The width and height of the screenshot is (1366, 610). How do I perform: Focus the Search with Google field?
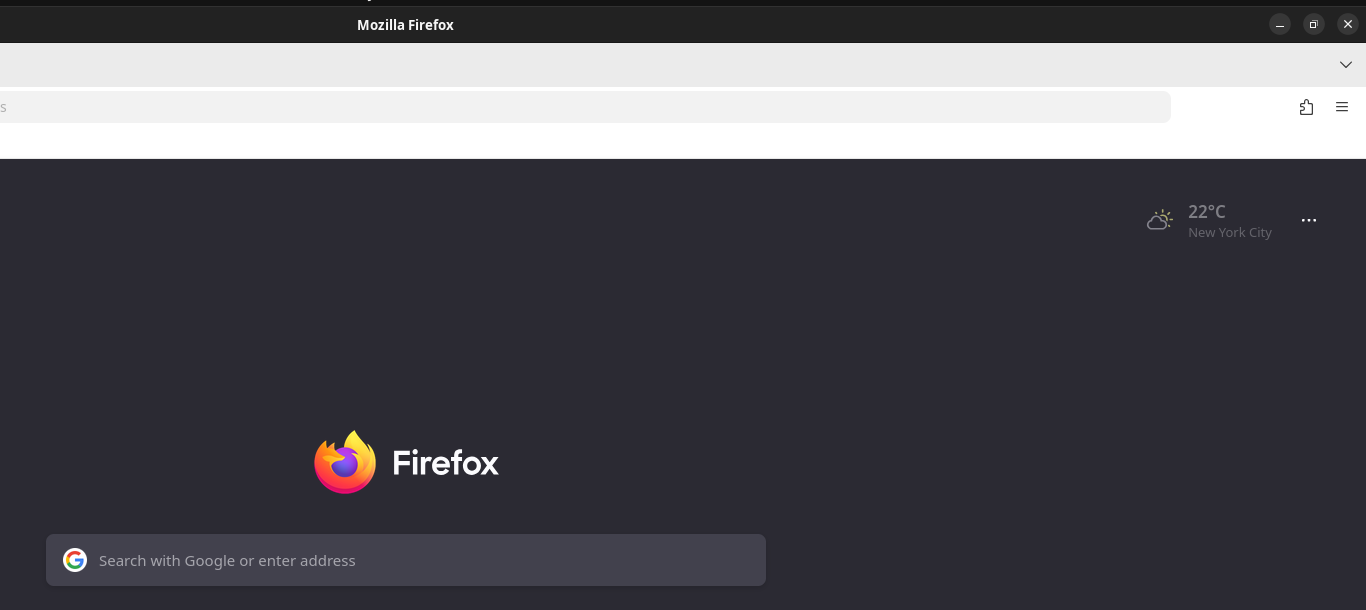420,560
